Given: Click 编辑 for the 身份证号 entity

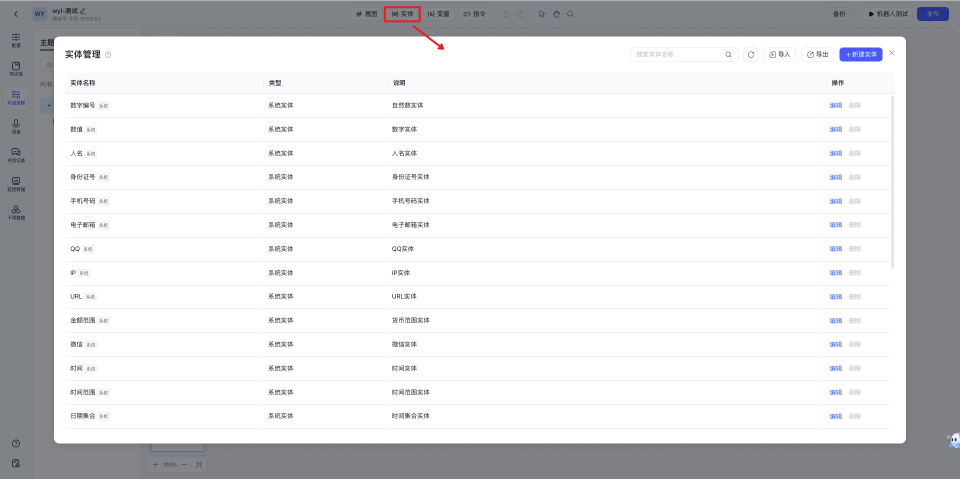Looking at the screenshot, I should [x=836, y=177].
